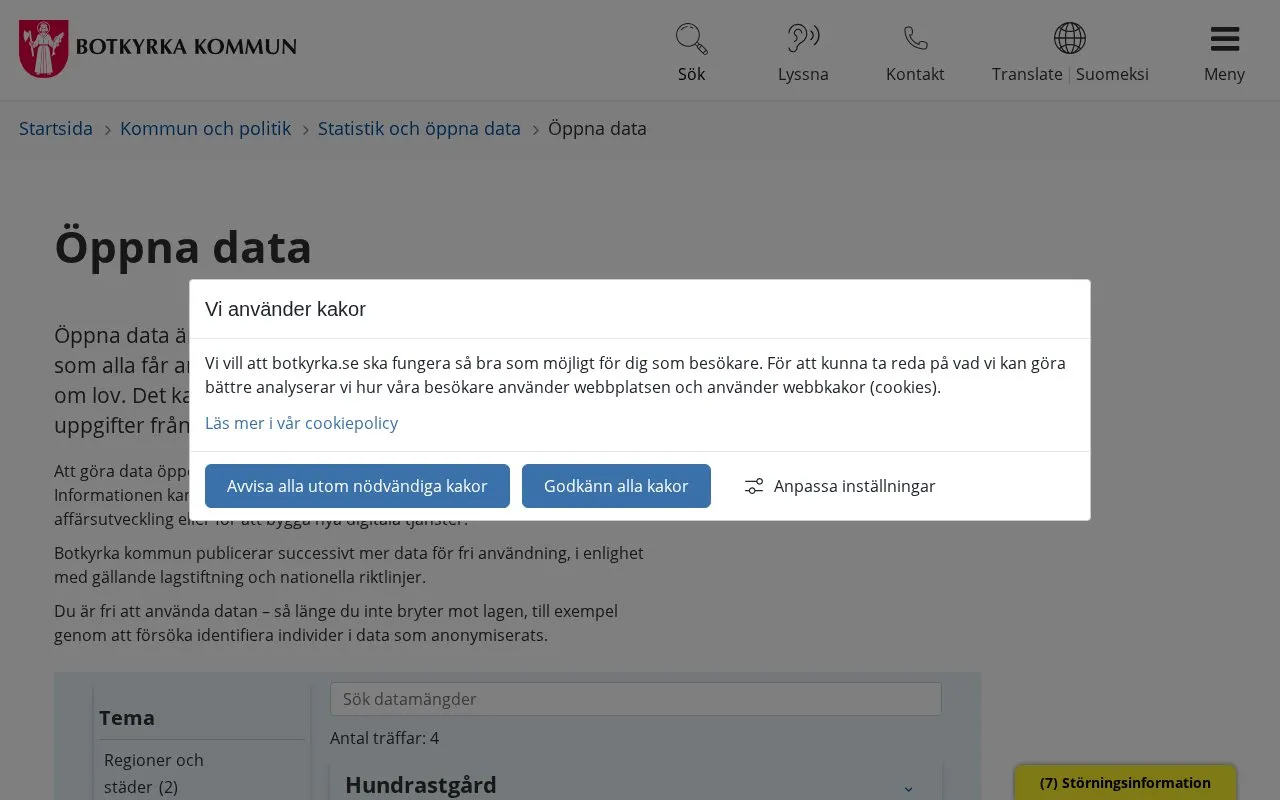Image resolution: width=1280 pixels, height=800 pixels.
Task: Open the Störningsinformation notice
Action: [1125, 783]
